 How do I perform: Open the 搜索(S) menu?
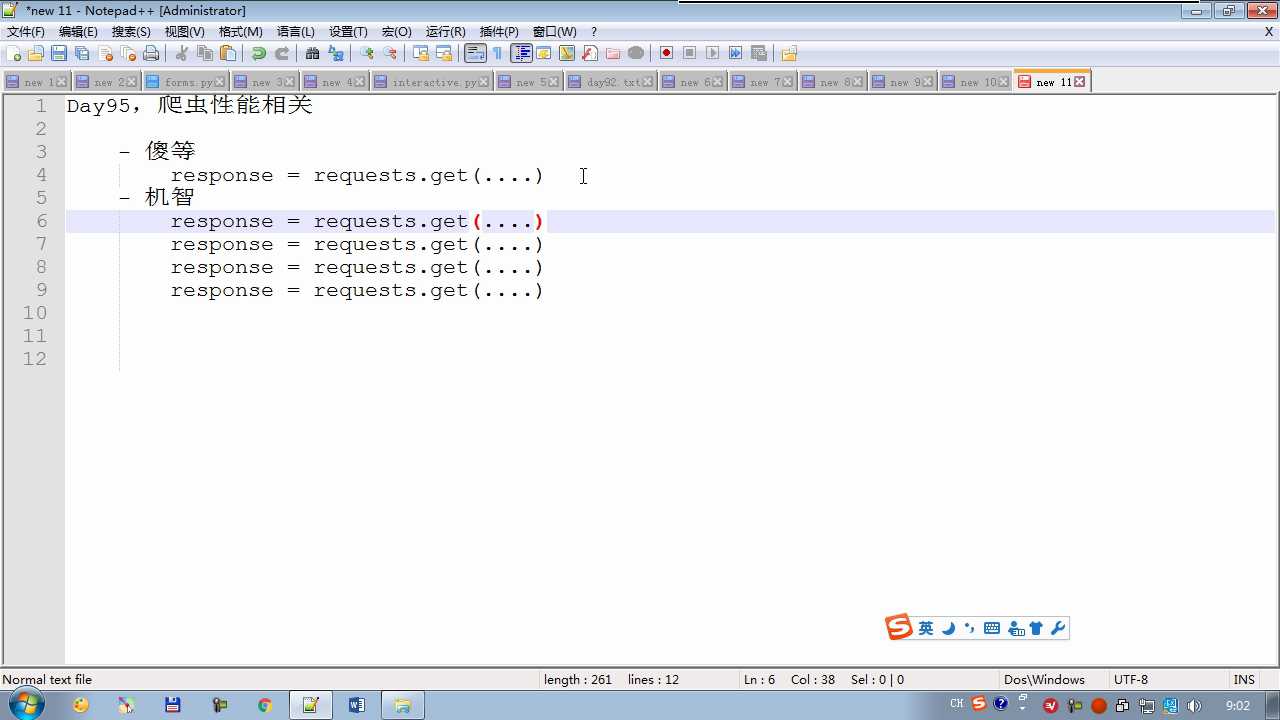coord(131,32)
